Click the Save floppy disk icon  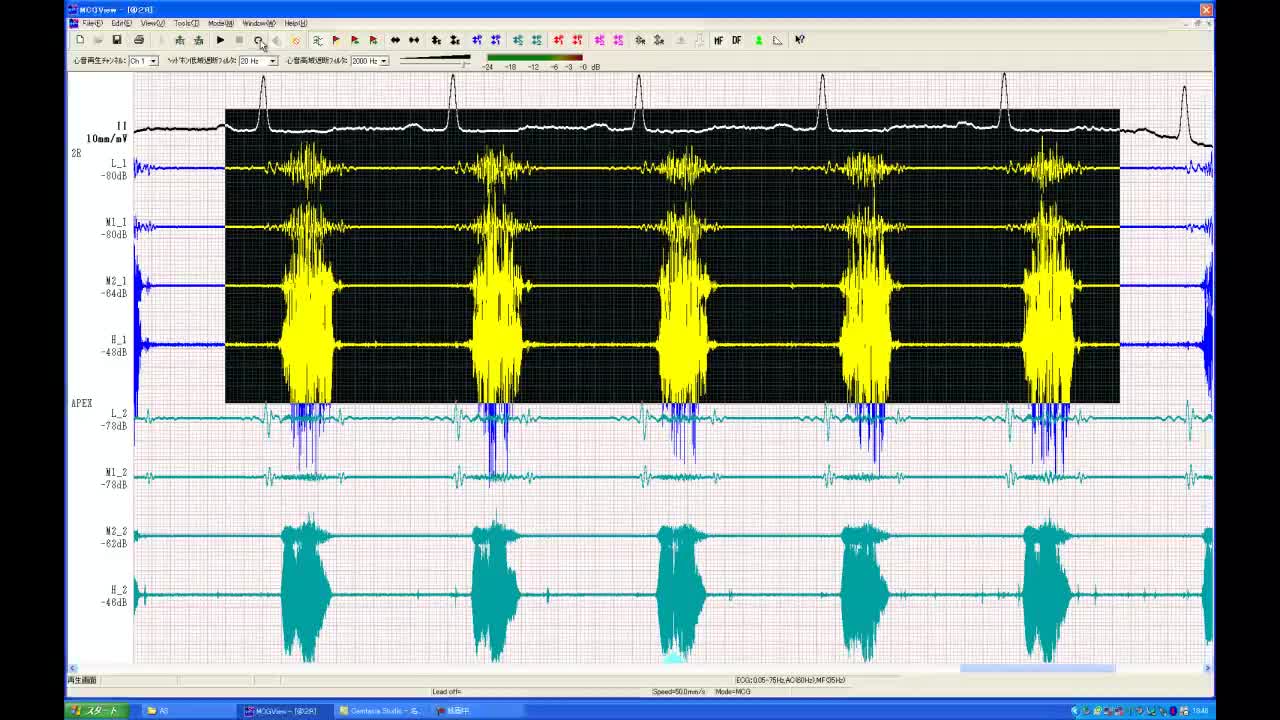pos(117,40)
